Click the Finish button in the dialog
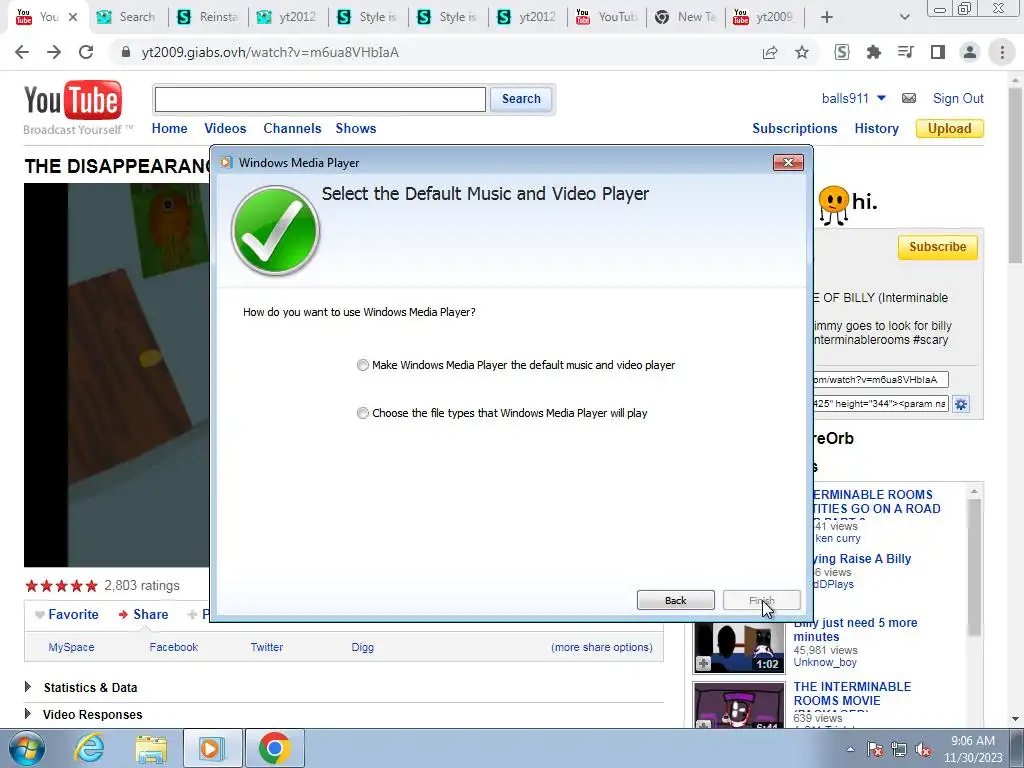The width and height of the screenshot is (1024, 768). click(761, 600)
